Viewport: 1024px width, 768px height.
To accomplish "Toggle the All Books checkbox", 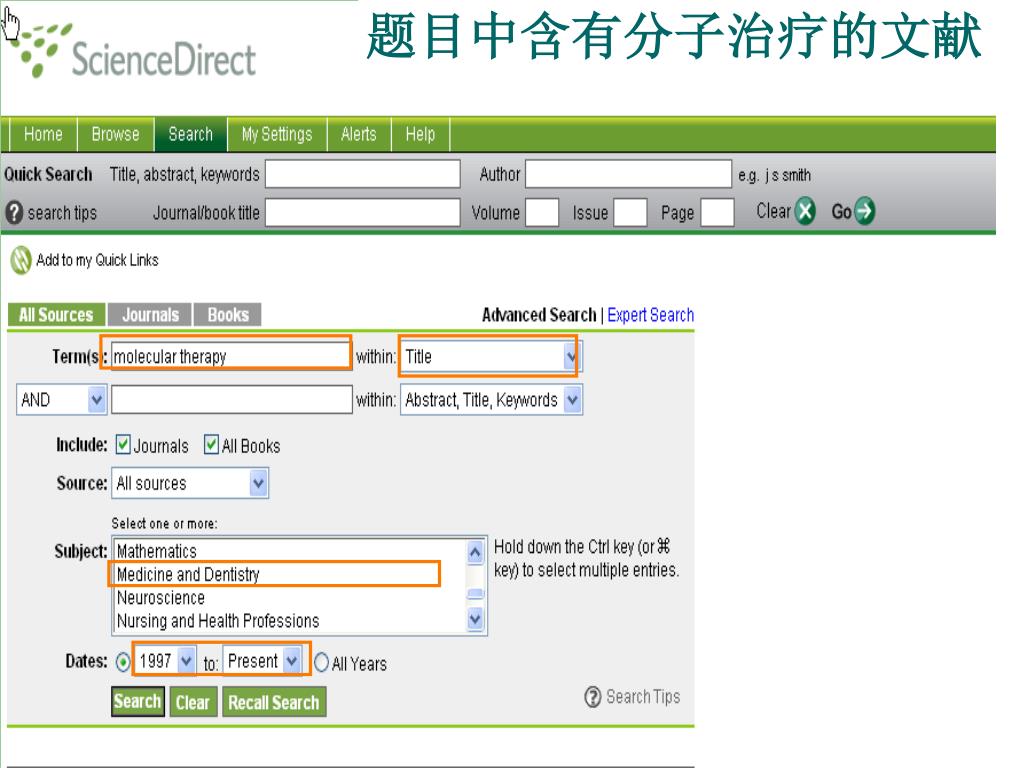I will click(211, 445).
